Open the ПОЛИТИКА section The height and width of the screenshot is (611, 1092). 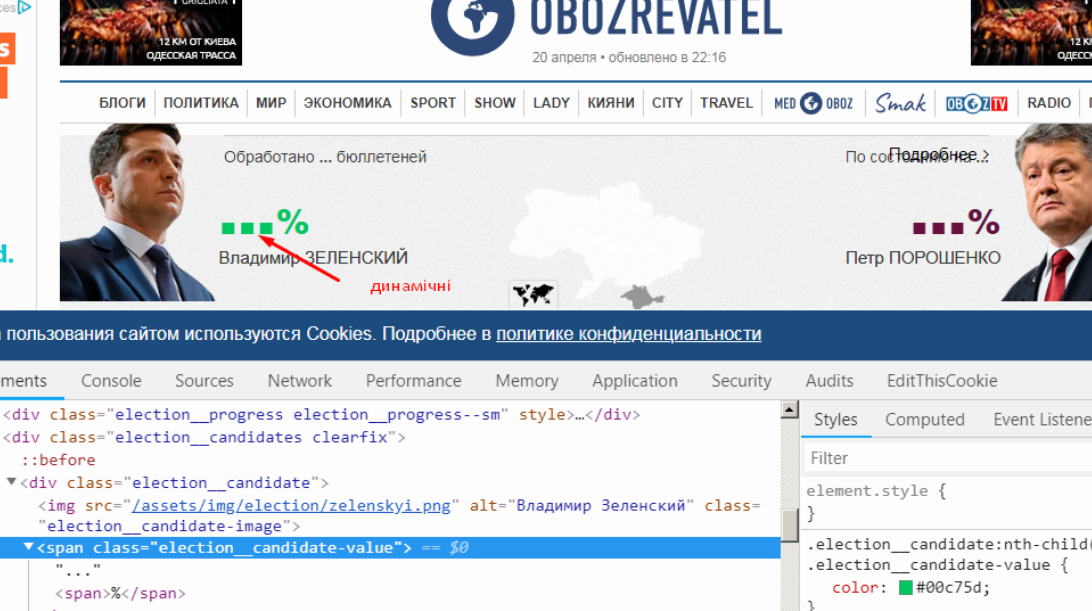[201, 103]
